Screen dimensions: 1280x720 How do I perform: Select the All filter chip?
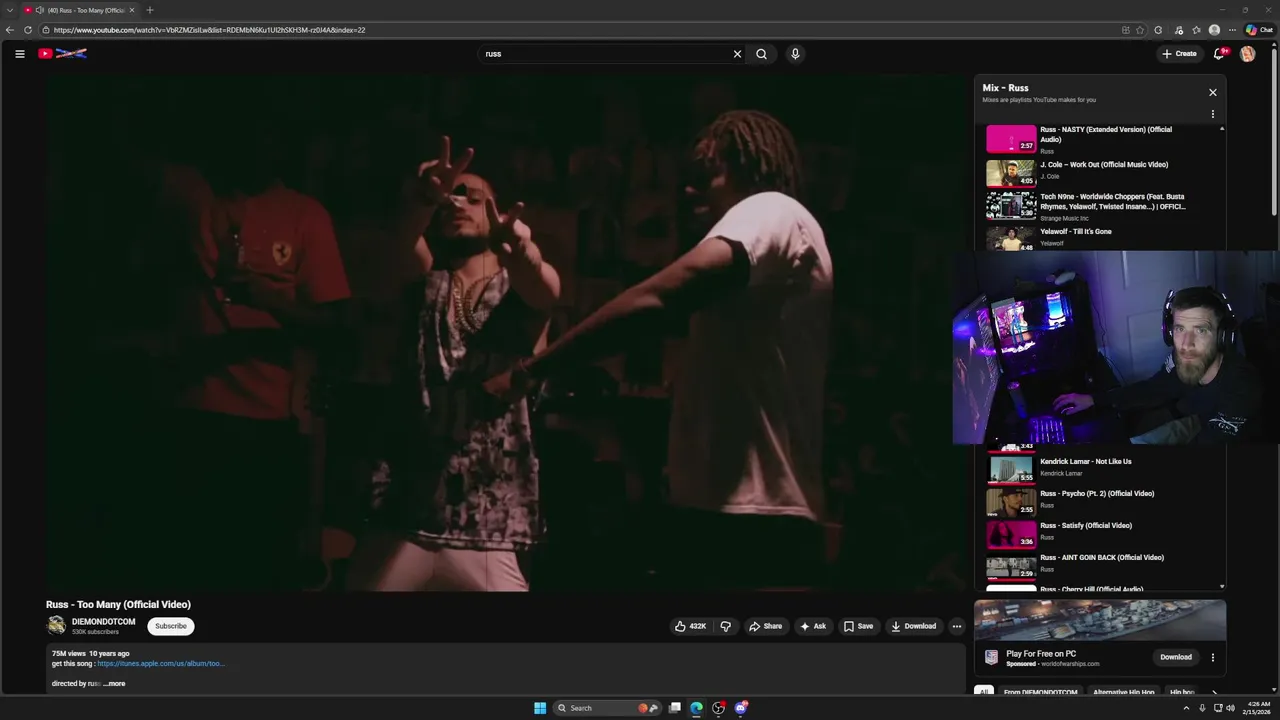point(984,692)
